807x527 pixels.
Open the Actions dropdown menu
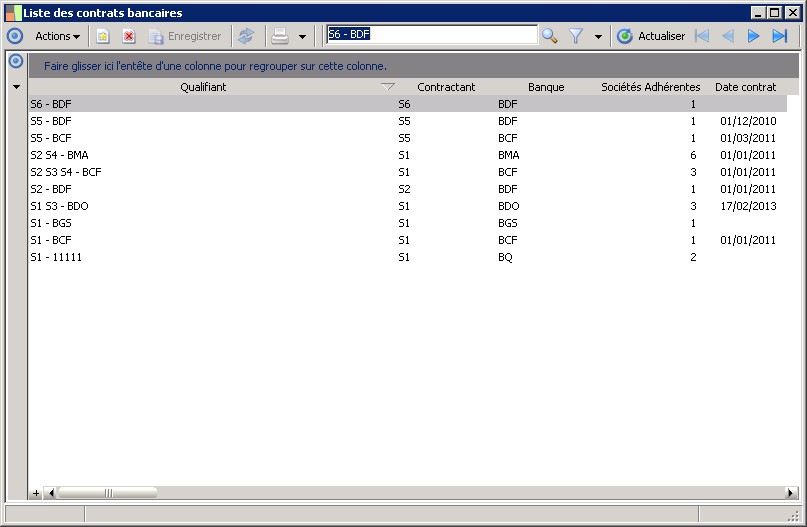[58, 36]
